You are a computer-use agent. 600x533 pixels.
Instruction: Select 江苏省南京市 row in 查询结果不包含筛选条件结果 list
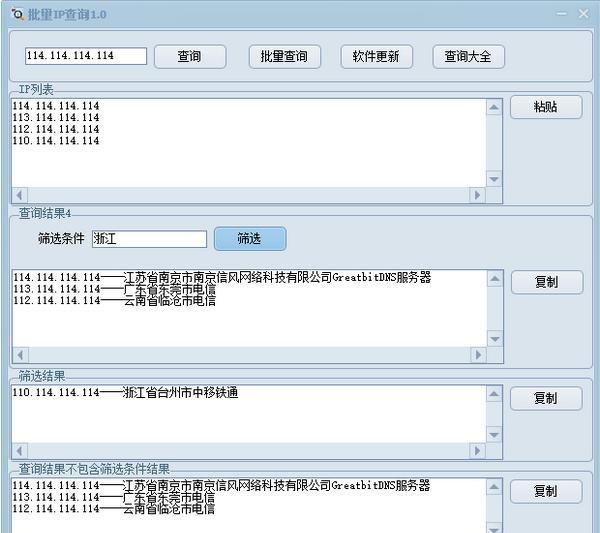pyautogui.click(x=222, y=486)
